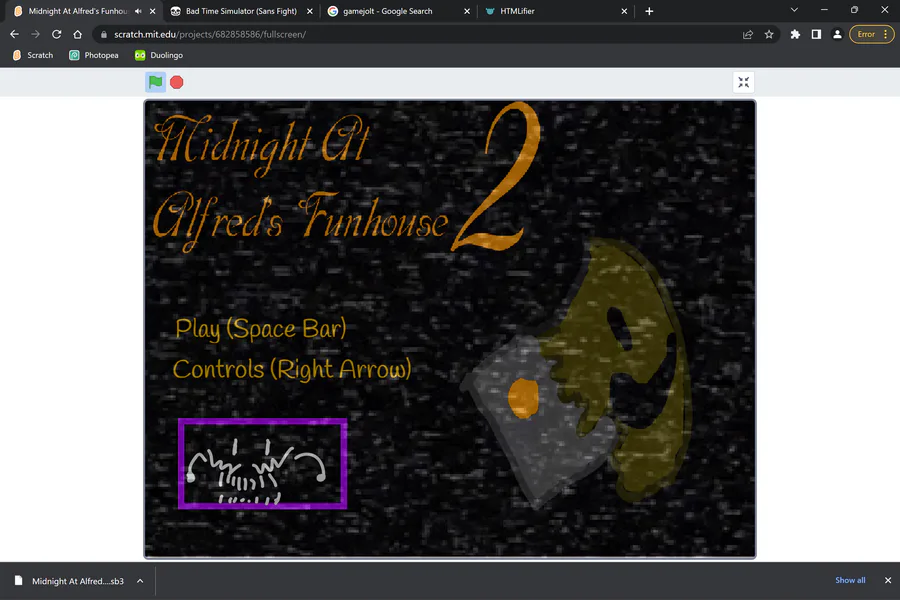Go back with the browser back arrow

14,34
